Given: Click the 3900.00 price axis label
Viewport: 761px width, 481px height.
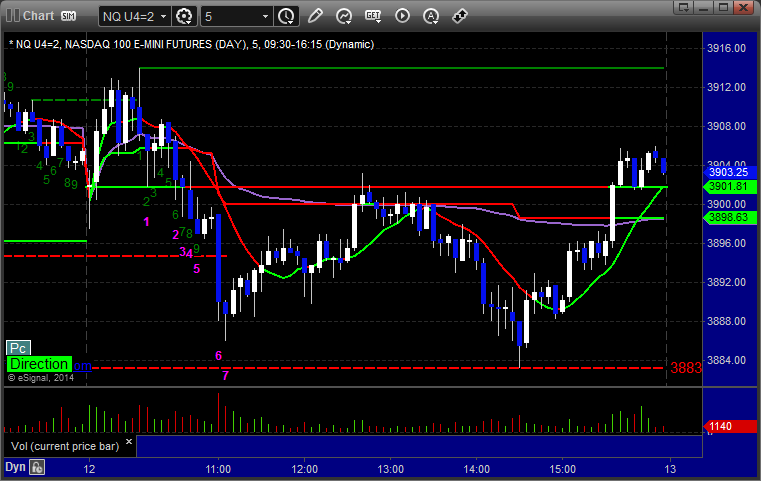Looking at the screenshot, I should tap(726, 204).
